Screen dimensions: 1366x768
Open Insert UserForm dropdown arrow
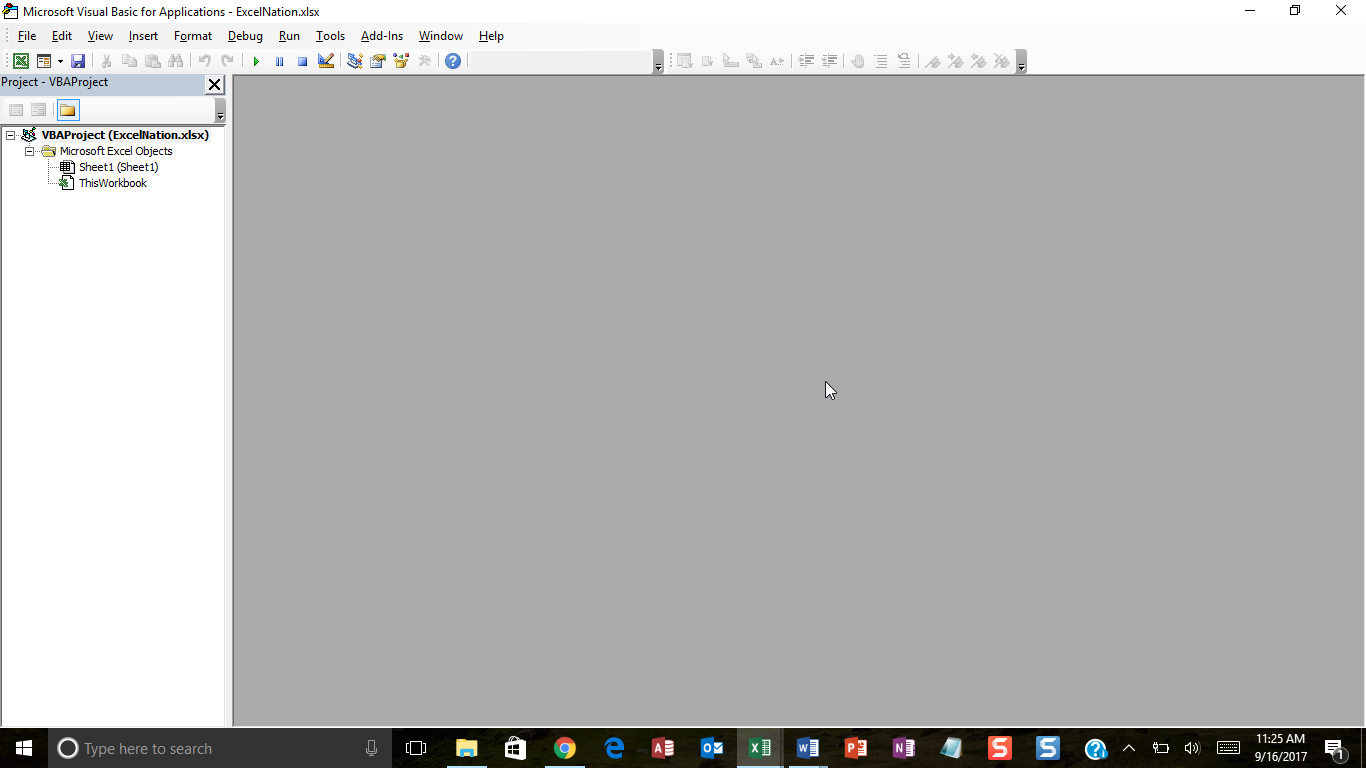pyautogui.click(x=60, y=61)
